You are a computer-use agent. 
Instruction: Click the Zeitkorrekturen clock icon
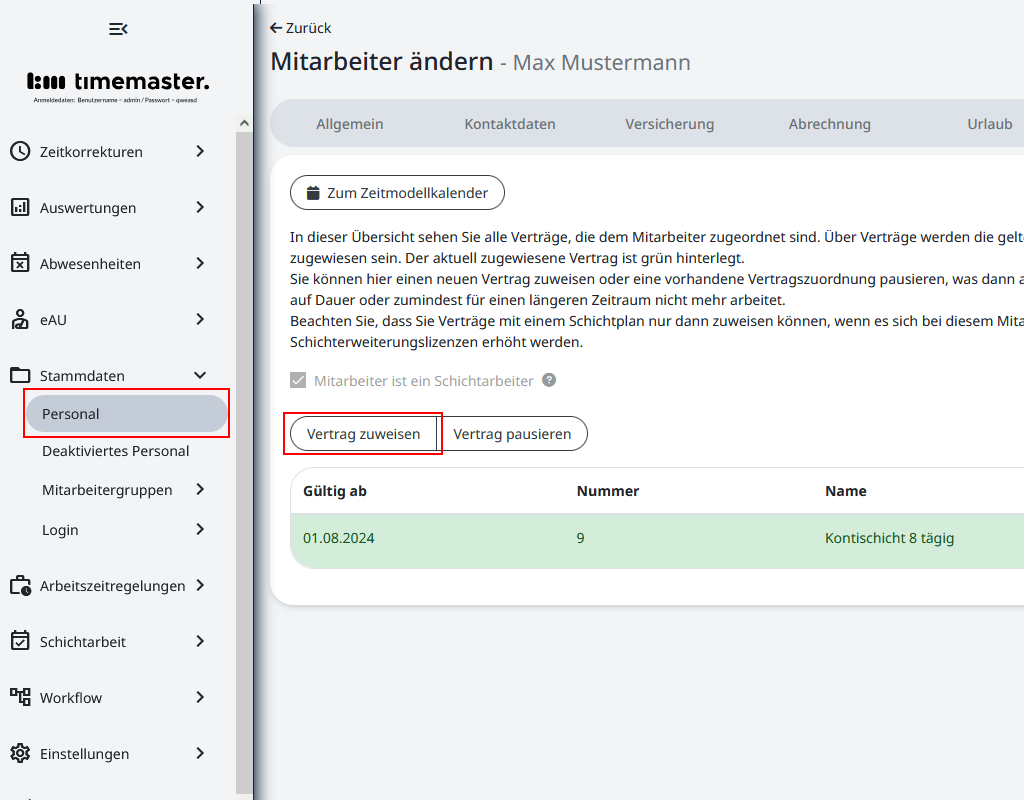click(x=20, y=152)
